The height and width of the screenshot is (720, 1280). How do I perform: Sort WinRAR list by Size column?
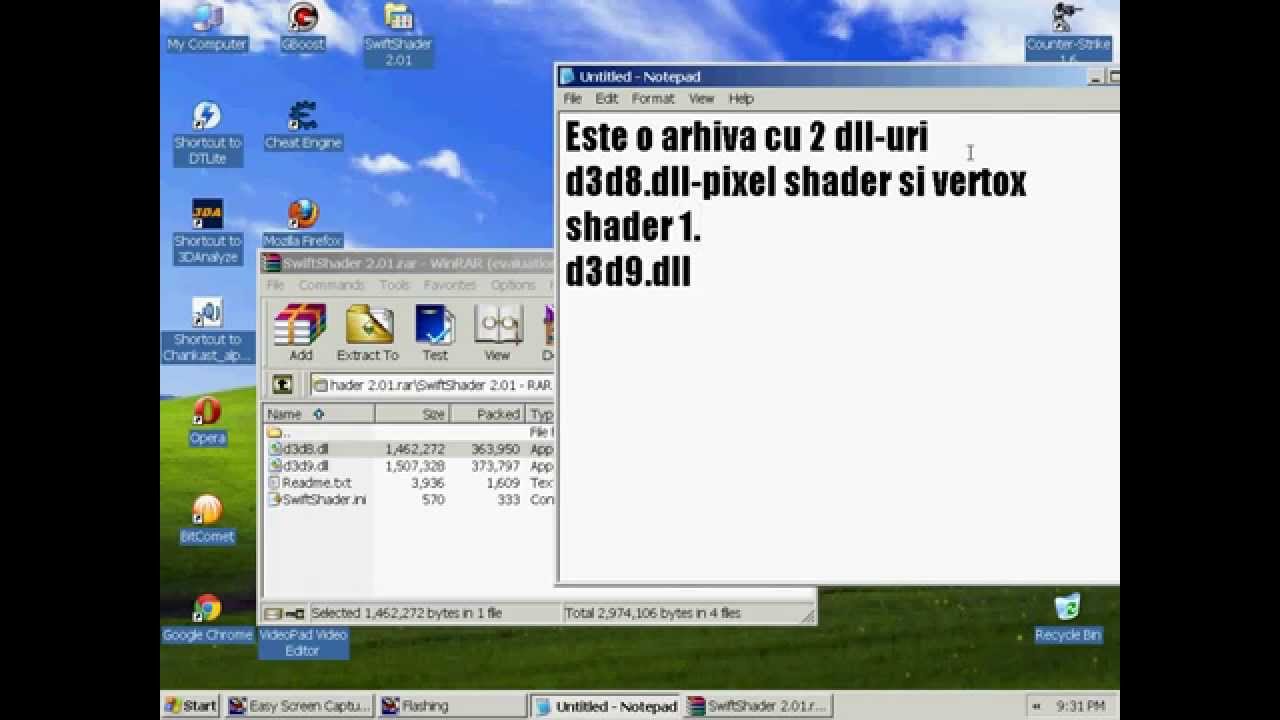point(412,414)
